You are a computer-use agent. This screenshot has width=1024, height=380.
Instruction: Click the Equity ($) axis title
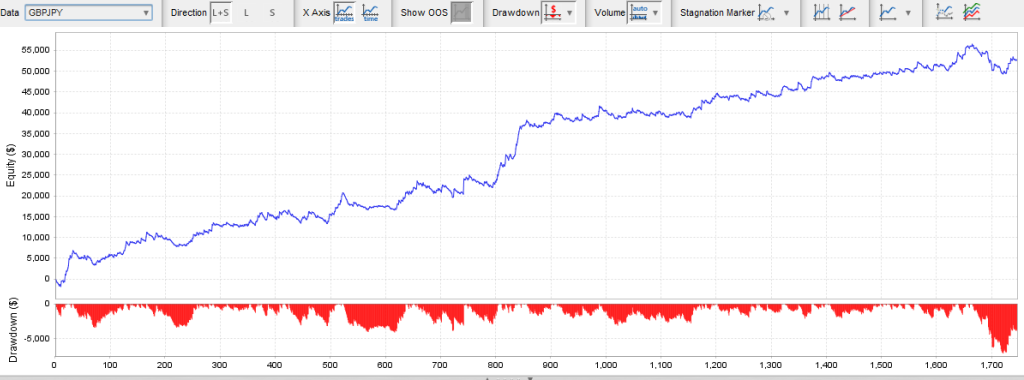point(11,166)
